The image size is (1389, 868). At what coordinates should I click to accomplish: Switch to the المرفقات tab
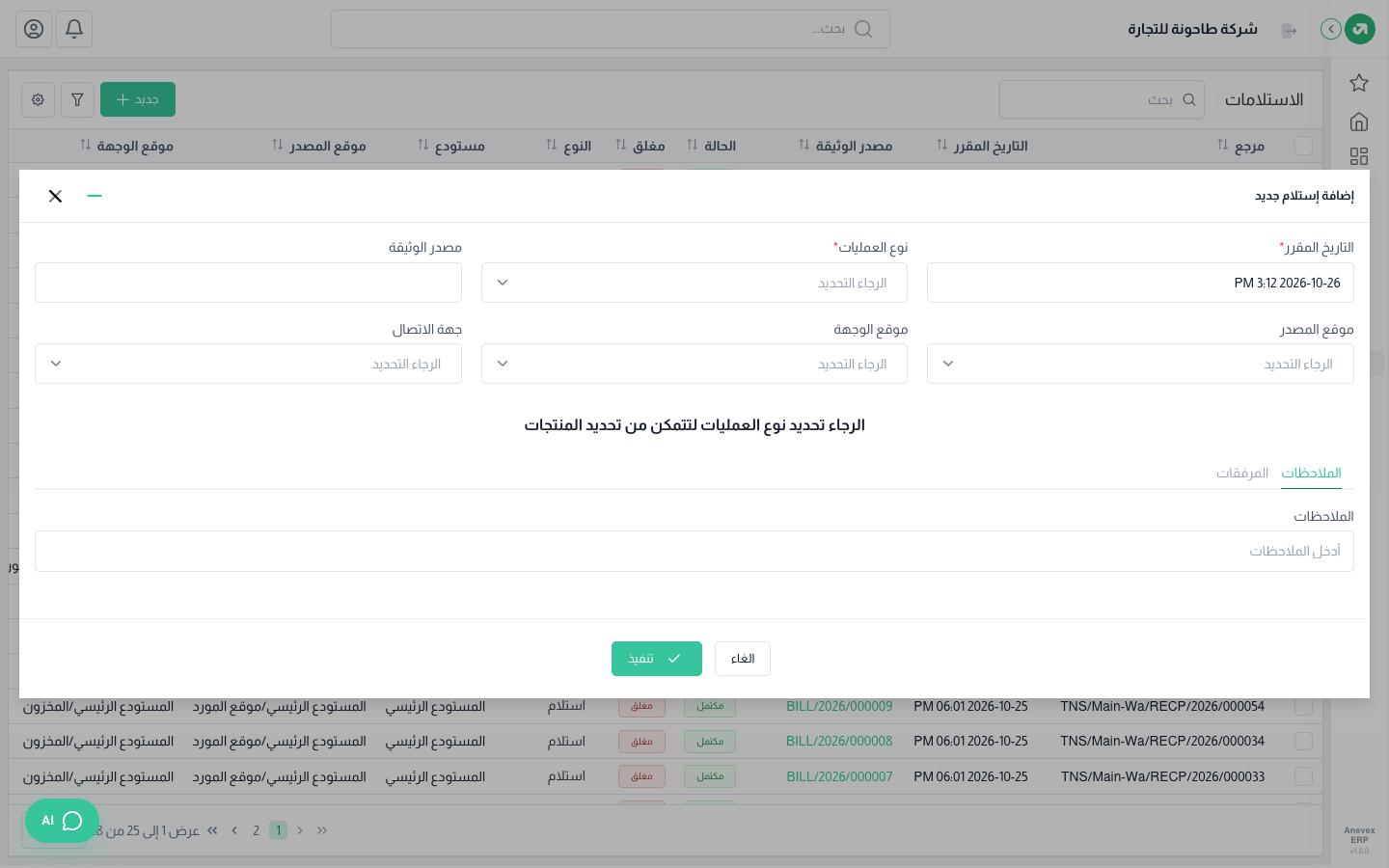(x=1242, y=473)
